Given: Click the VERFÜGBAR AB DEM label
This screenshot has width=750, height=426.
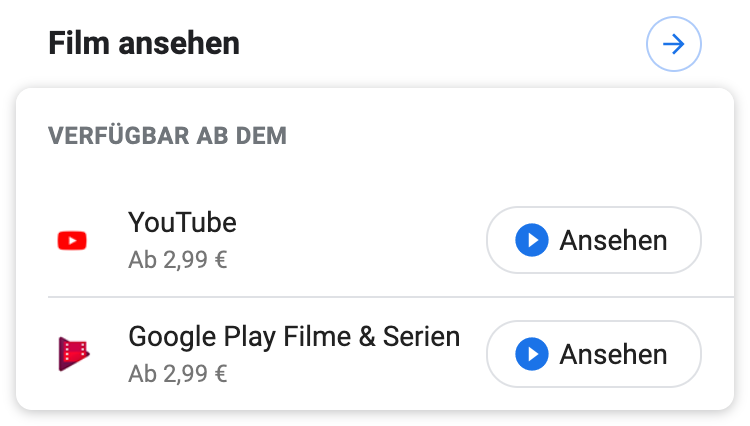Looking at the screenshot, I should (x=167, y=135).
